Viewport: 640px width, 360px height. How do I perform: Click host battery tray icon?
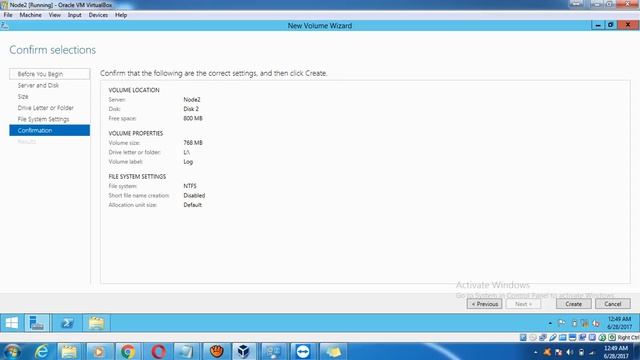(x=581, y=352)
